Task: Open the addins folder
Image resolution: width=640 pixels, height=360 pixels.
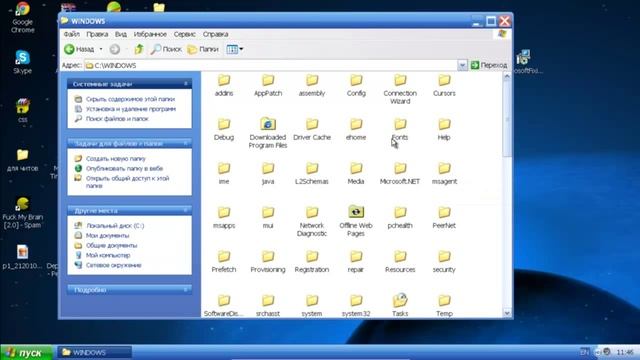Action: [224, 85]
